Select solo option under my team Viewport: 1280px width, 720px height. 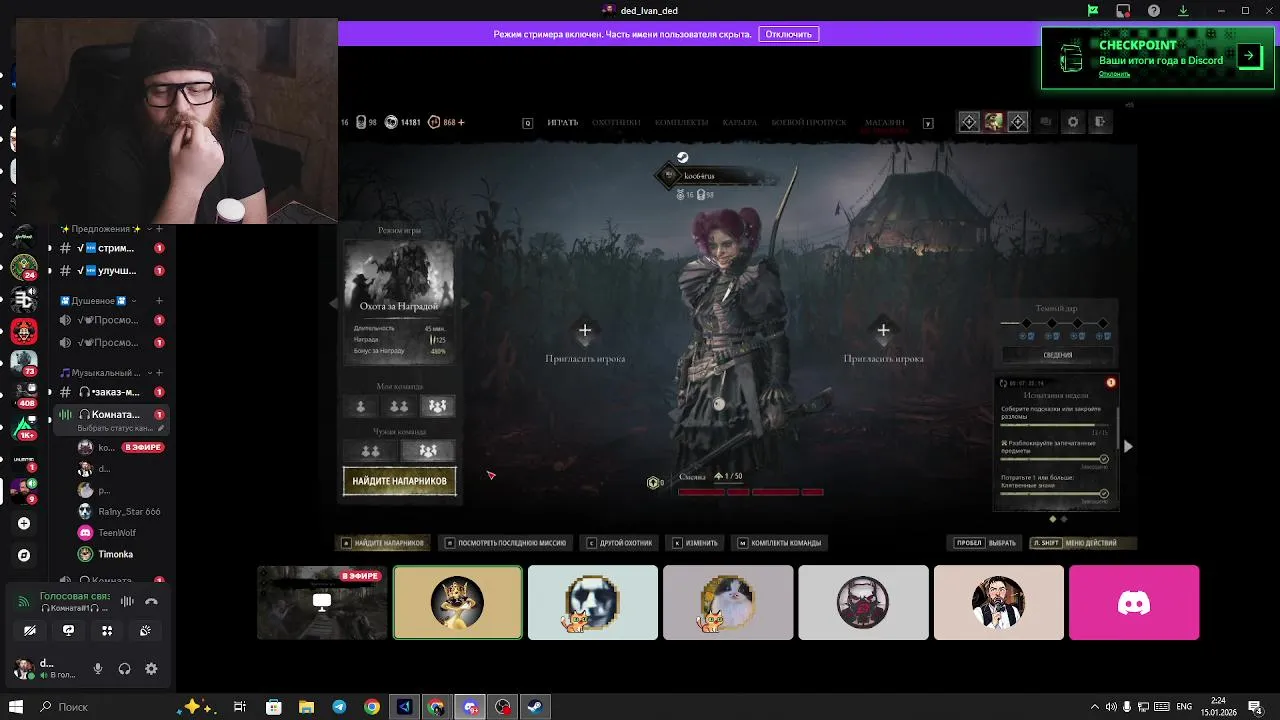[x=361, y=406]
